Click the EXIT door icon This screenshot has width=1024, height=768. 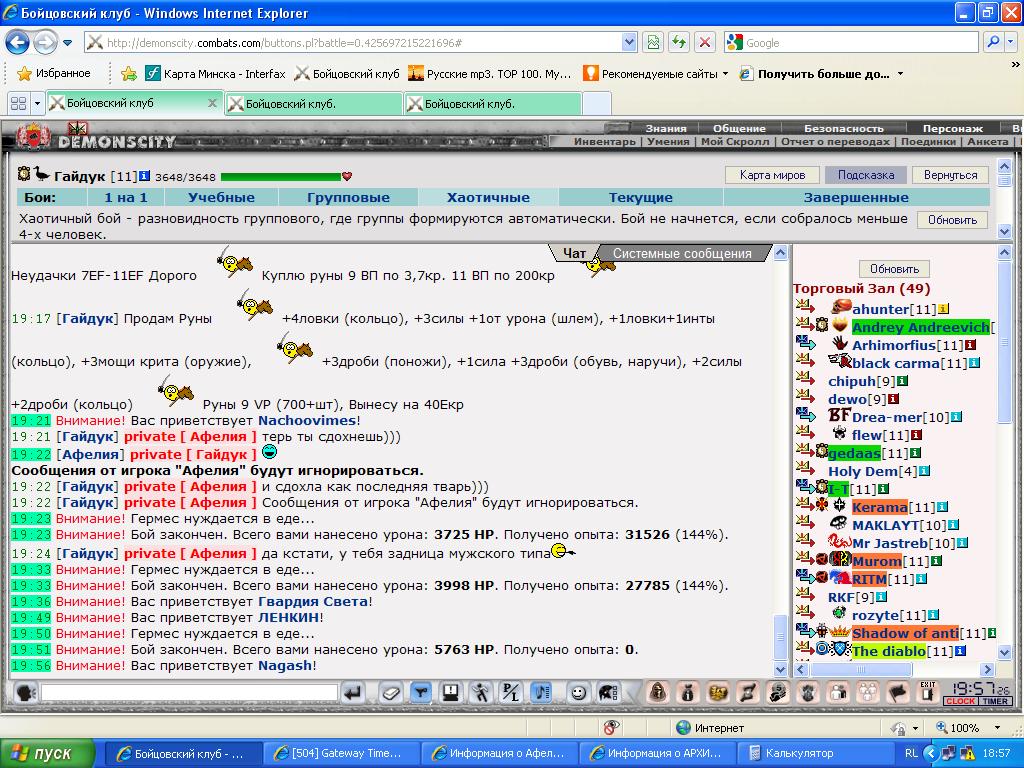pos(928,692)
